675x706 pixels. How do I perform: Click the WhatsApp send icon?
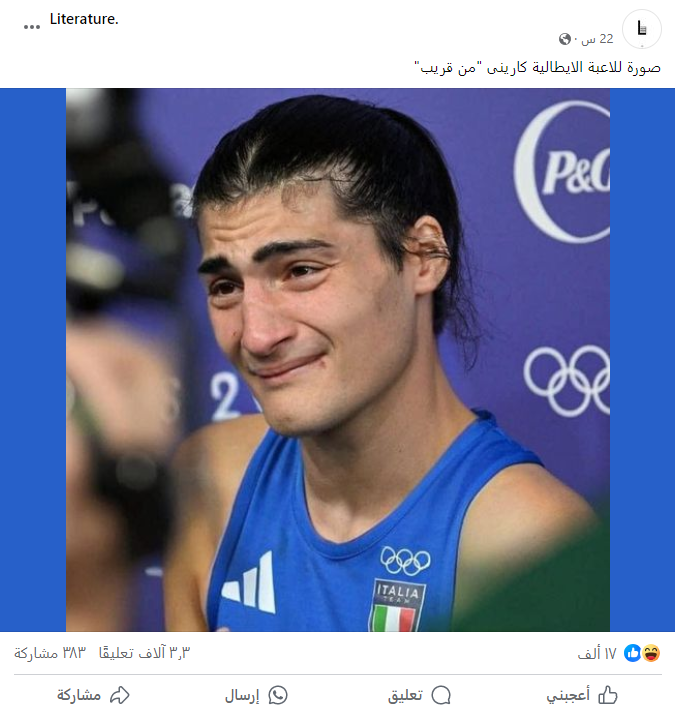278,695
